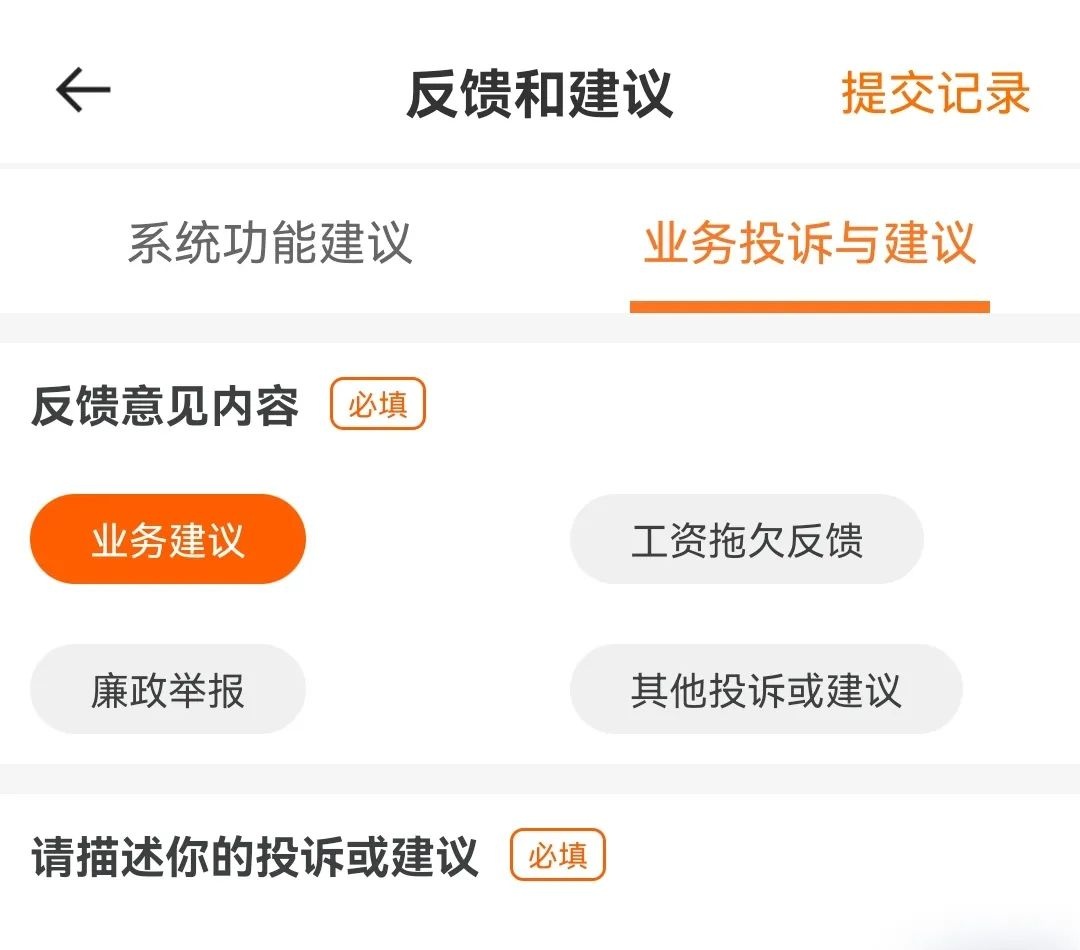Click empty space between 业务建议 and 工资拖欠反馈
The width and height of the screenshot is (1080, 950).
(x=437, y=540)
